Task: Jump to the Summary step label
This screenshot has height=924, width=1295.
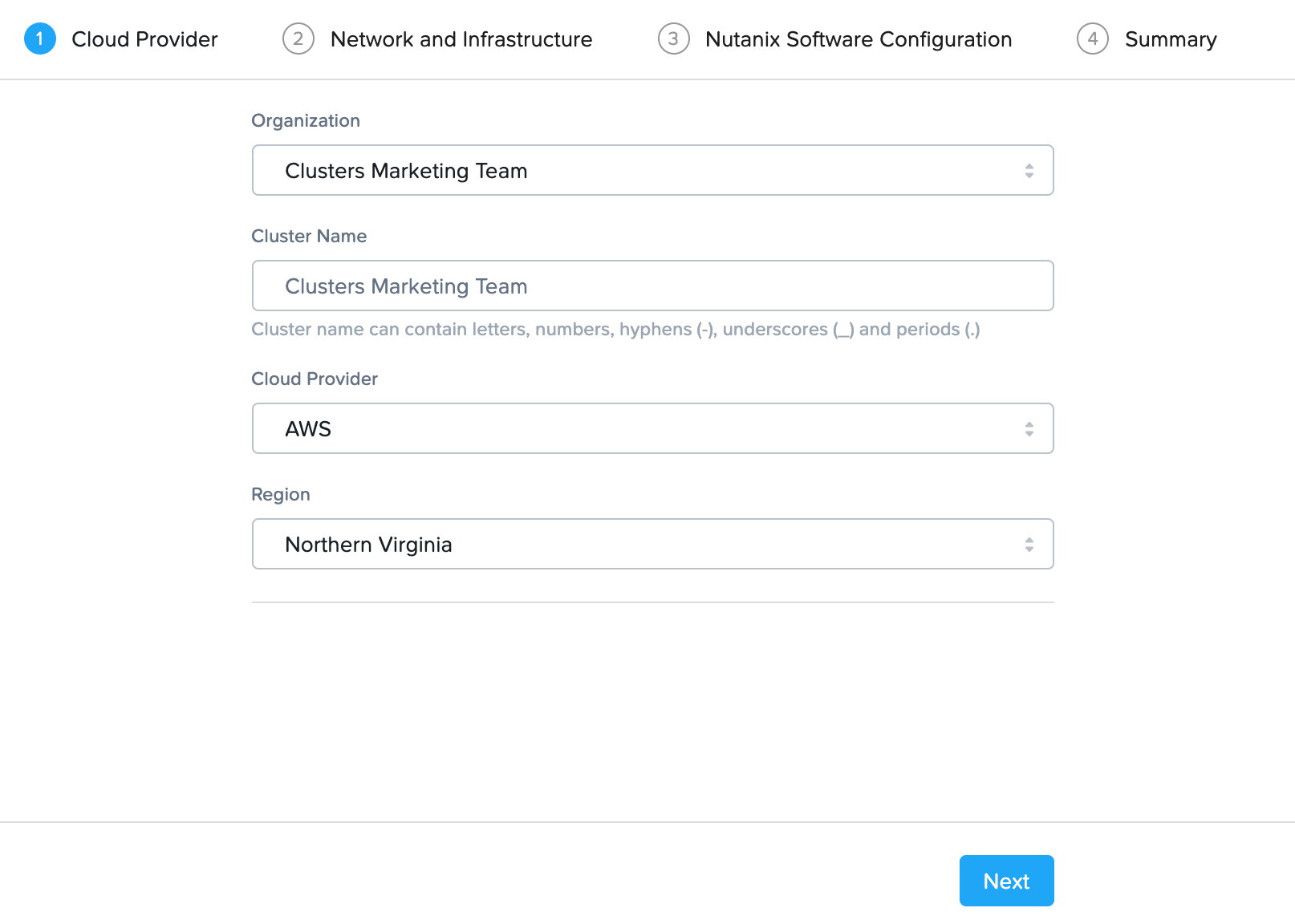Action: 1170,39
